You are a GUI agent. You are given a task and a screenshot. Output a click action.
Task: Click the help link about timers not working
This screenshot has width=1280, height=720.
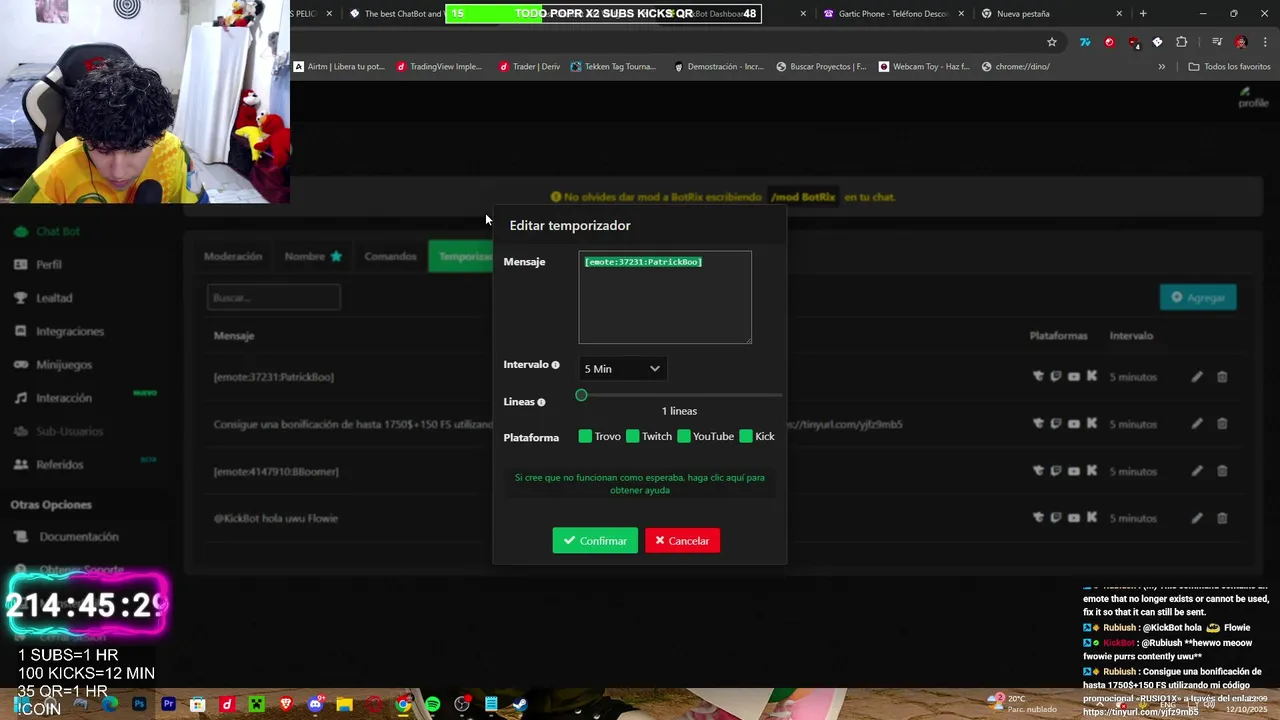[x=640, y=484]
